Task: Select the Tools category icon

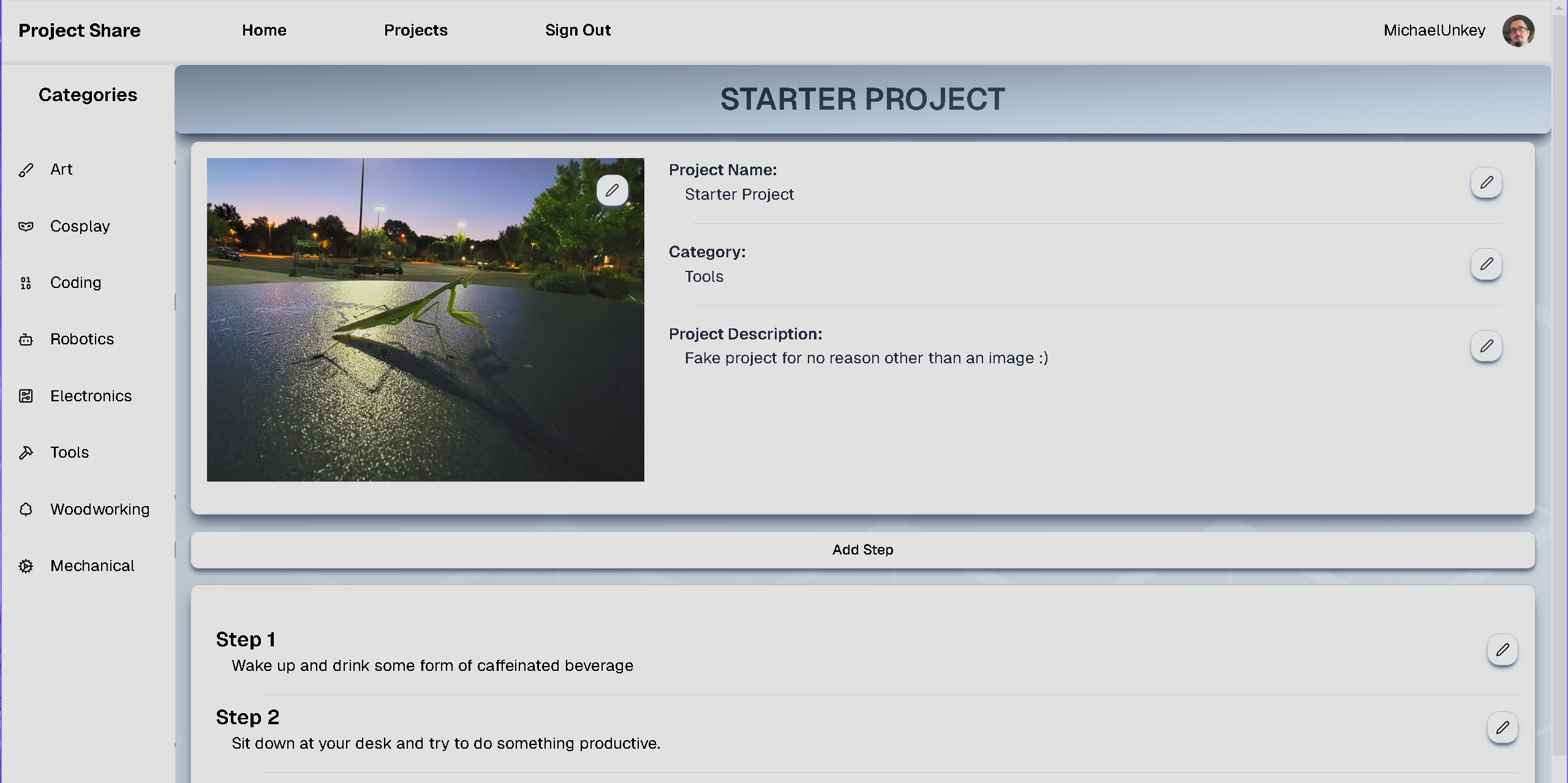Action: point(27,452)
